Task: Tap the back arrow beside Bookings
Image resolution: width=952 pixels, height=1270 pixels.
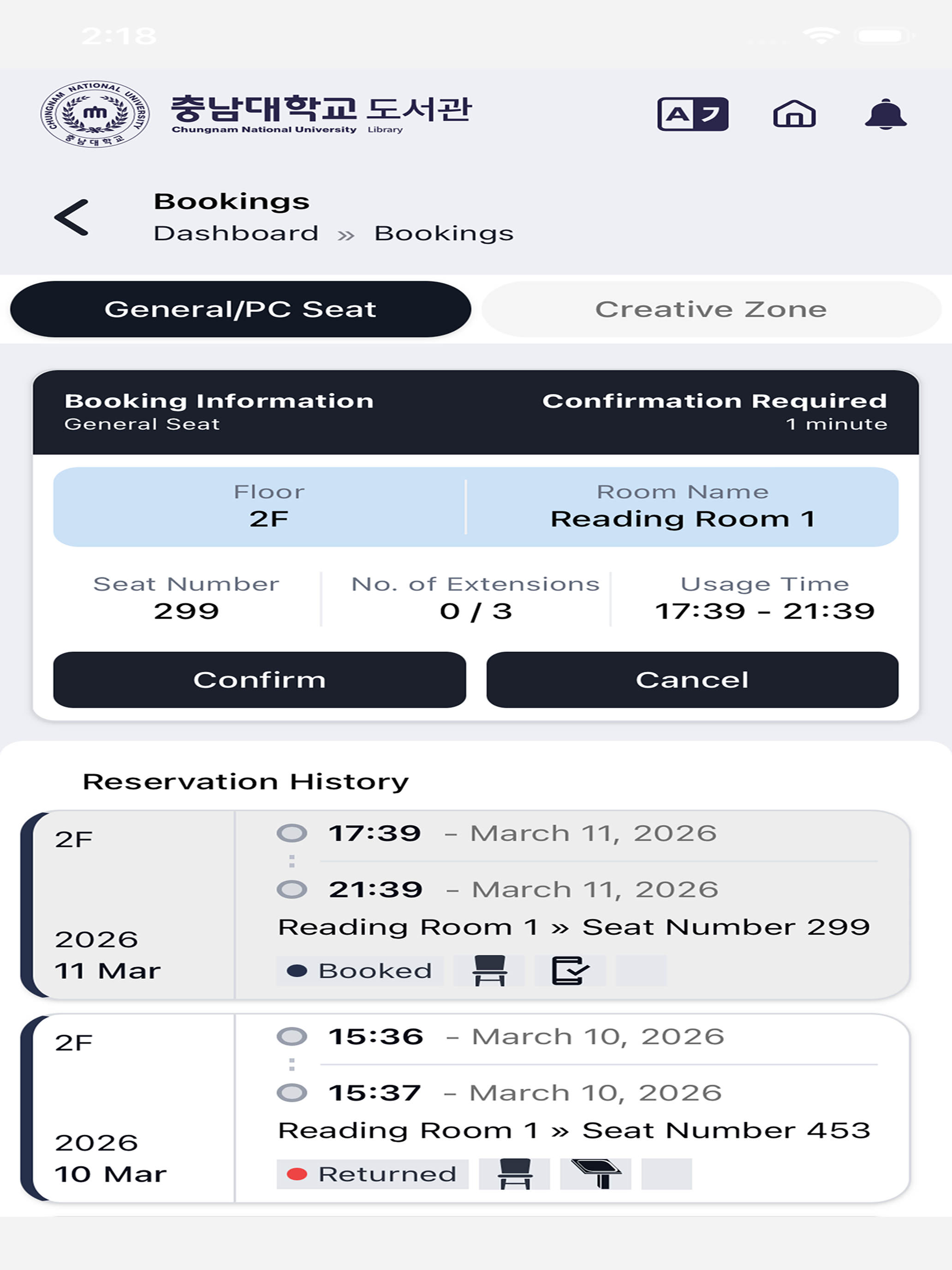Action: tap(72, 218)
